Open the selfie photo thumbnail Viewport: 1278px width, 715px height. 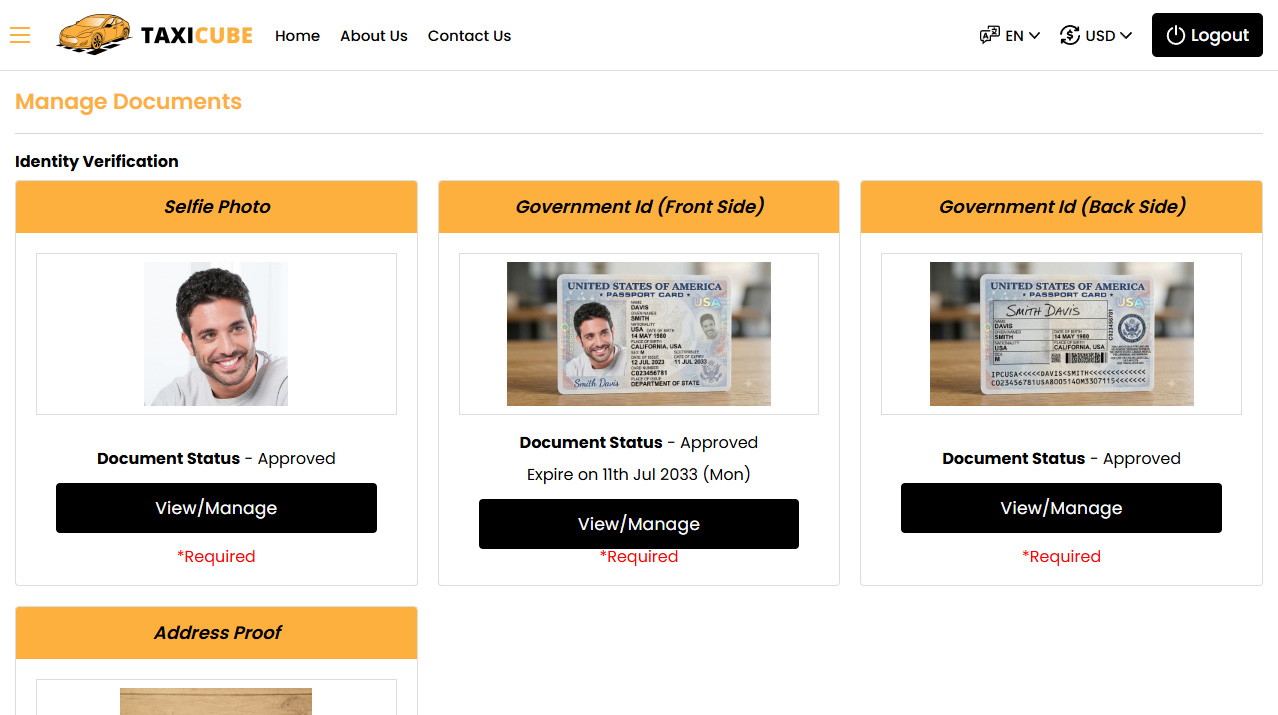click(216, 334)
